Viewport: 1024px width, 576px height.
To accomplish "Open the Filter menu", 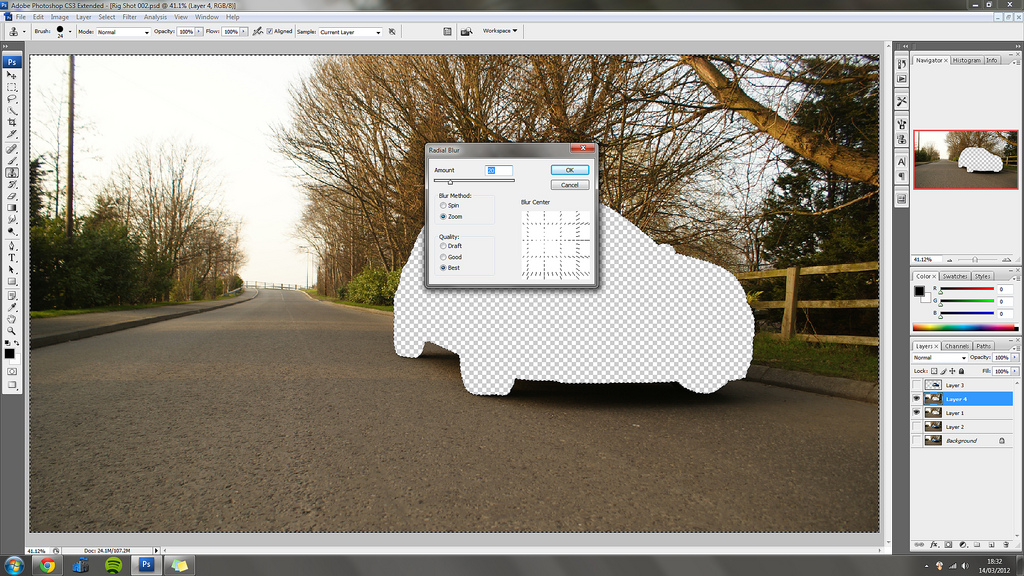I will (x=130, y=17).
